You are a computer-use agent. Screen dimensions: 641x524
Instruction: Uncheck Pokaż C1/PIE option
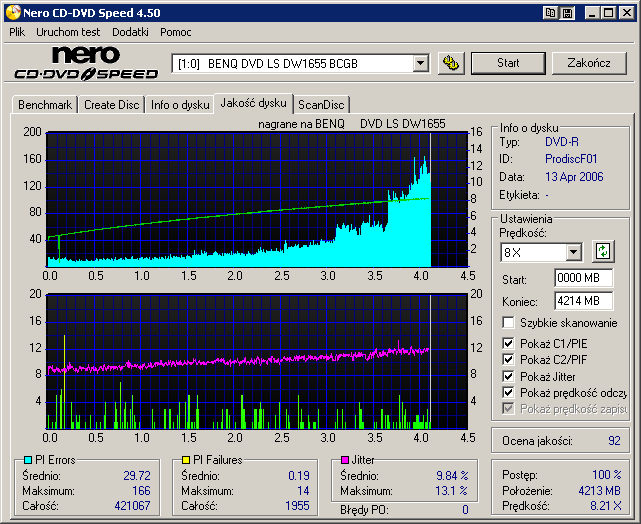[508, 343]
